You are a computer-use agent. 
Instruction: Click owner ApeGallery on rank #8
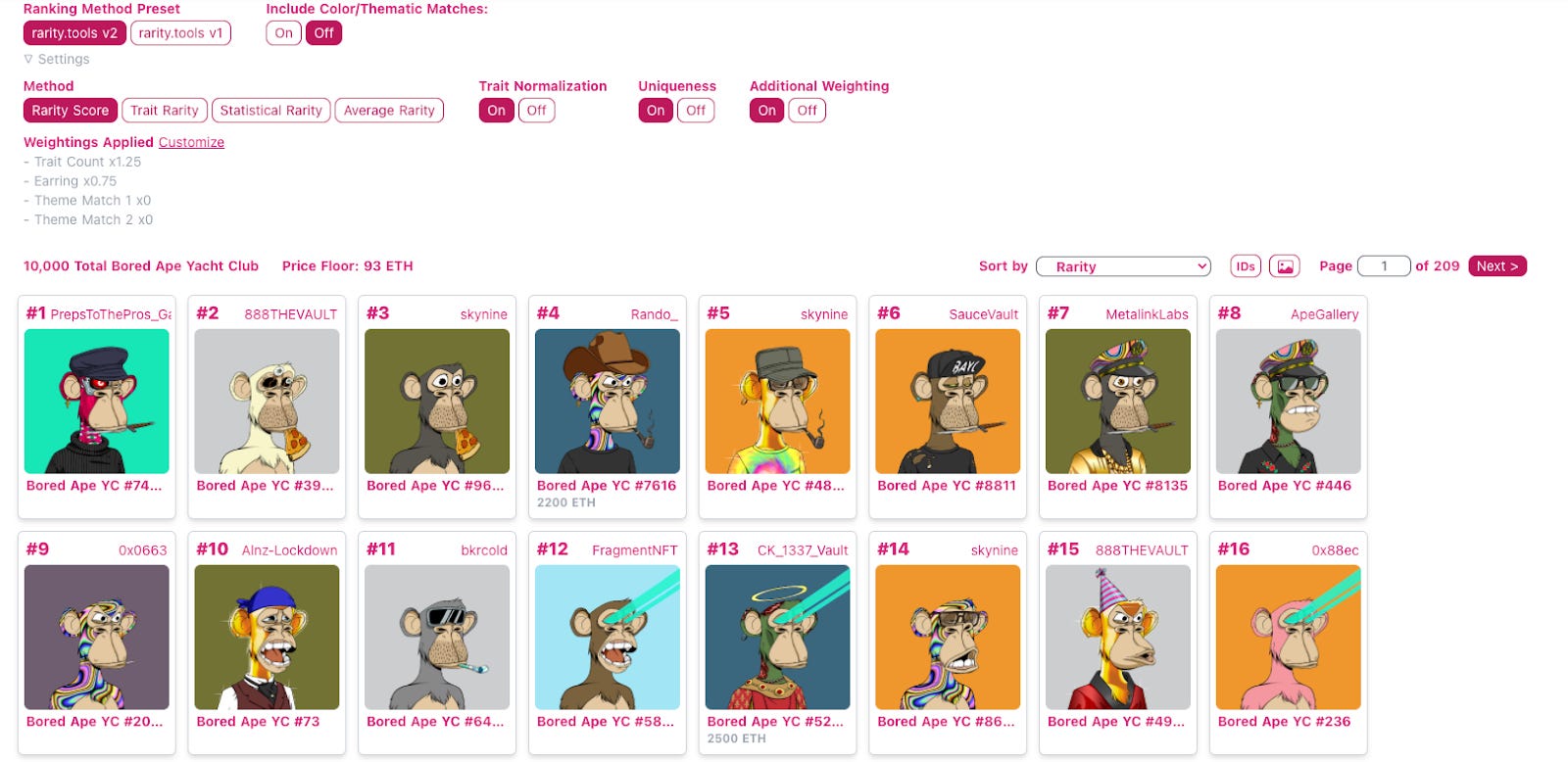[1325, 314]
